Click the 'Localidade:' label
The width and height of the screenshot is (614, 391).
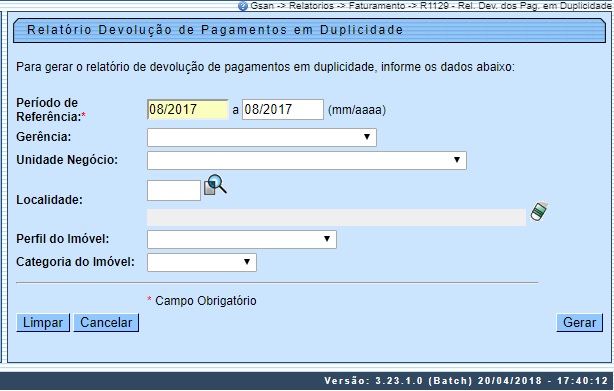tap(49, 200)
